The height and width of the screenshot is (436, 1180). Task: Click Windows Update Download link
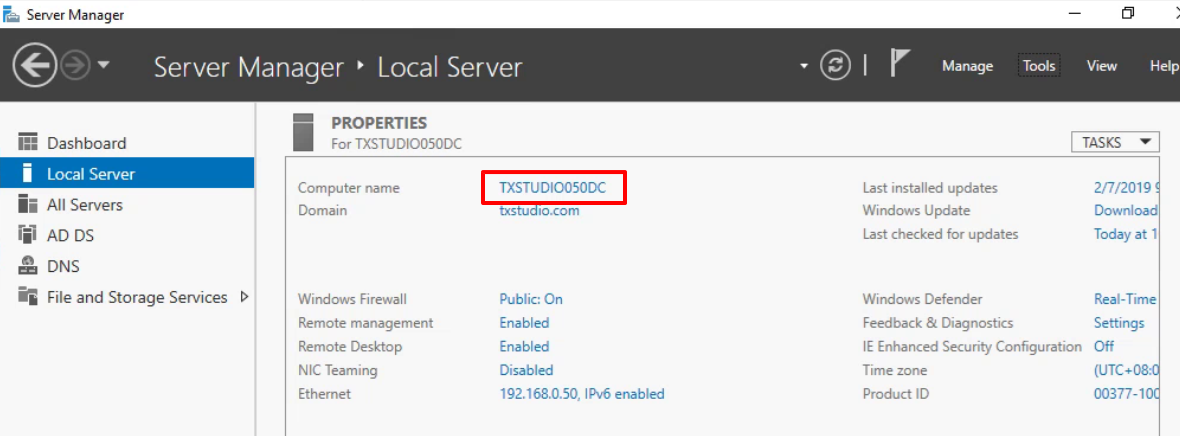(x=1126, y=210)
